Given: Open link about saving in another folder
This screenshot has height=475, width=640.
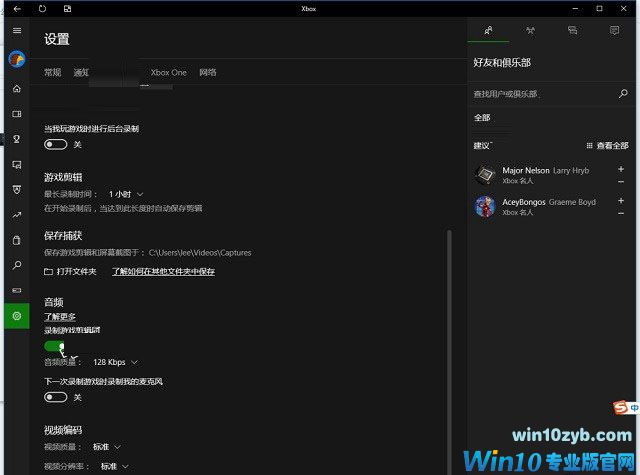Looking at the screenshot, I should [x=163, y=271].
